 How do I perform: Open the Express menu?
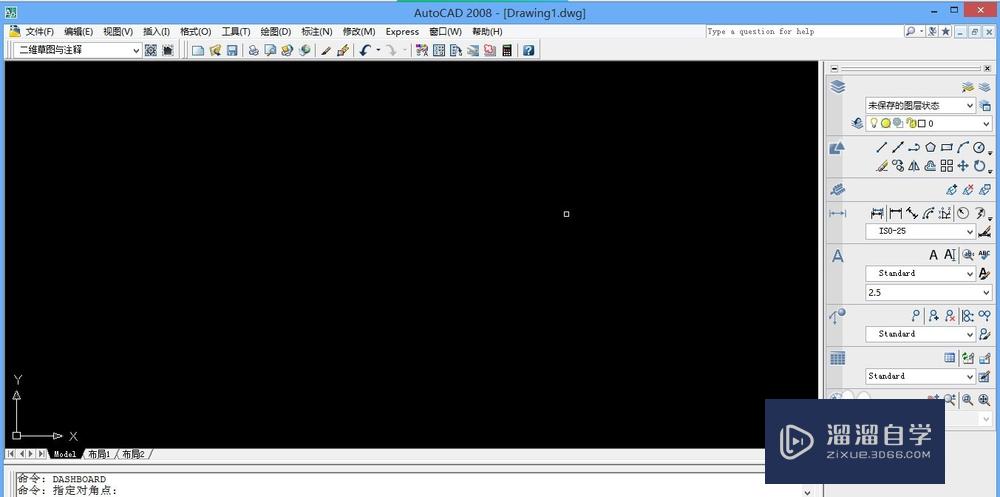[x=402, y=31]
